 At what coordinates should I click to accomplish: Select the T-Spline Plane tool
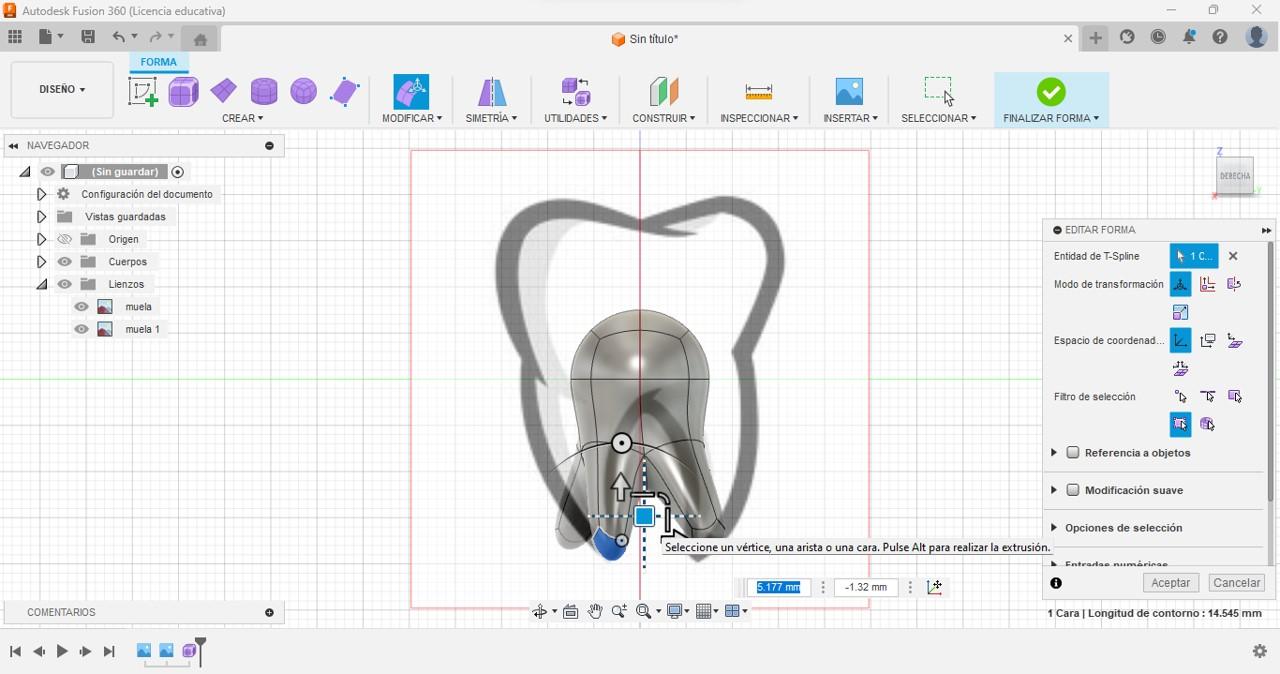coord(223,92)
